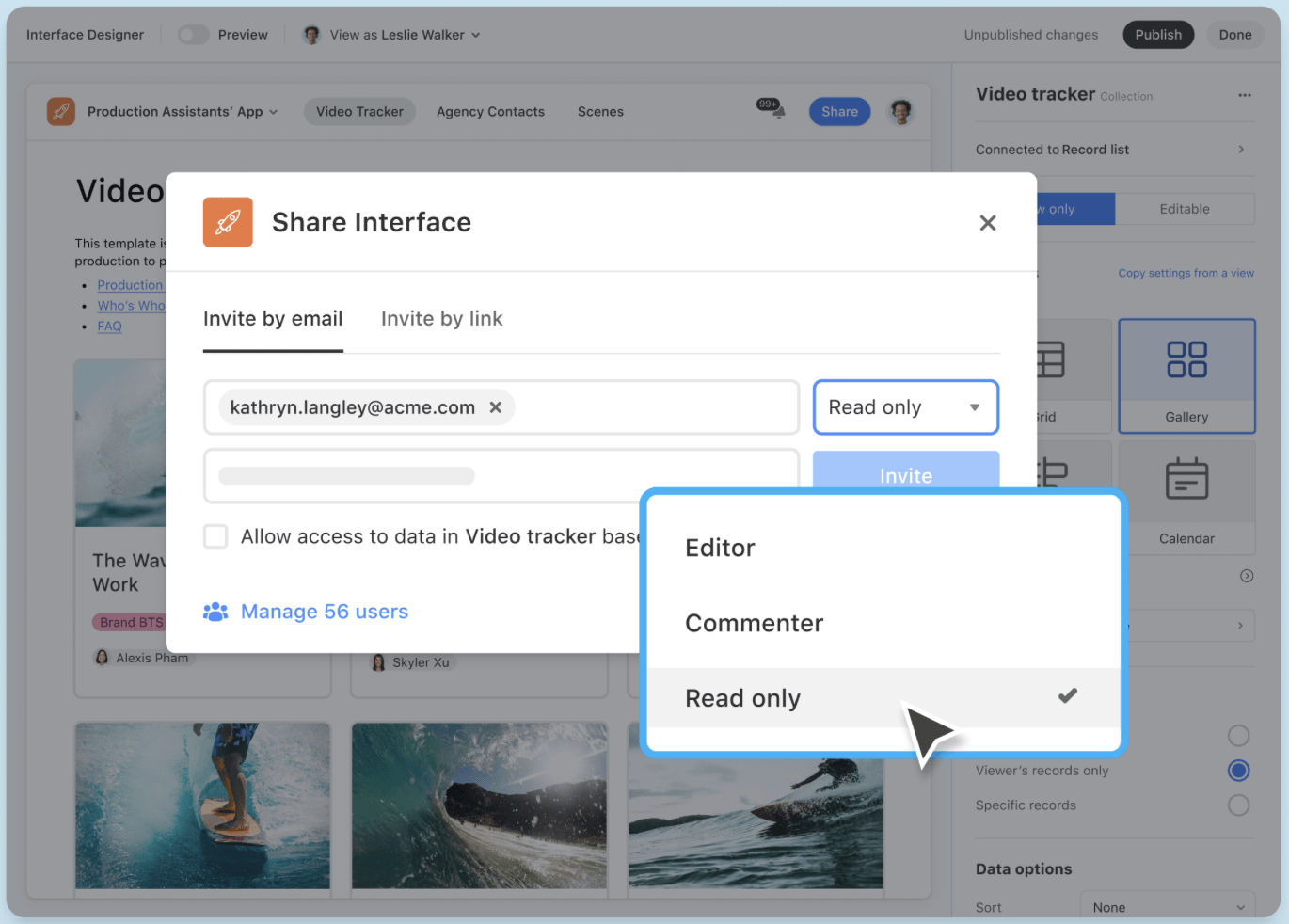Screen dimensions: 1289x924
Task: Click the blue Share button
Action: coord(839,111)
